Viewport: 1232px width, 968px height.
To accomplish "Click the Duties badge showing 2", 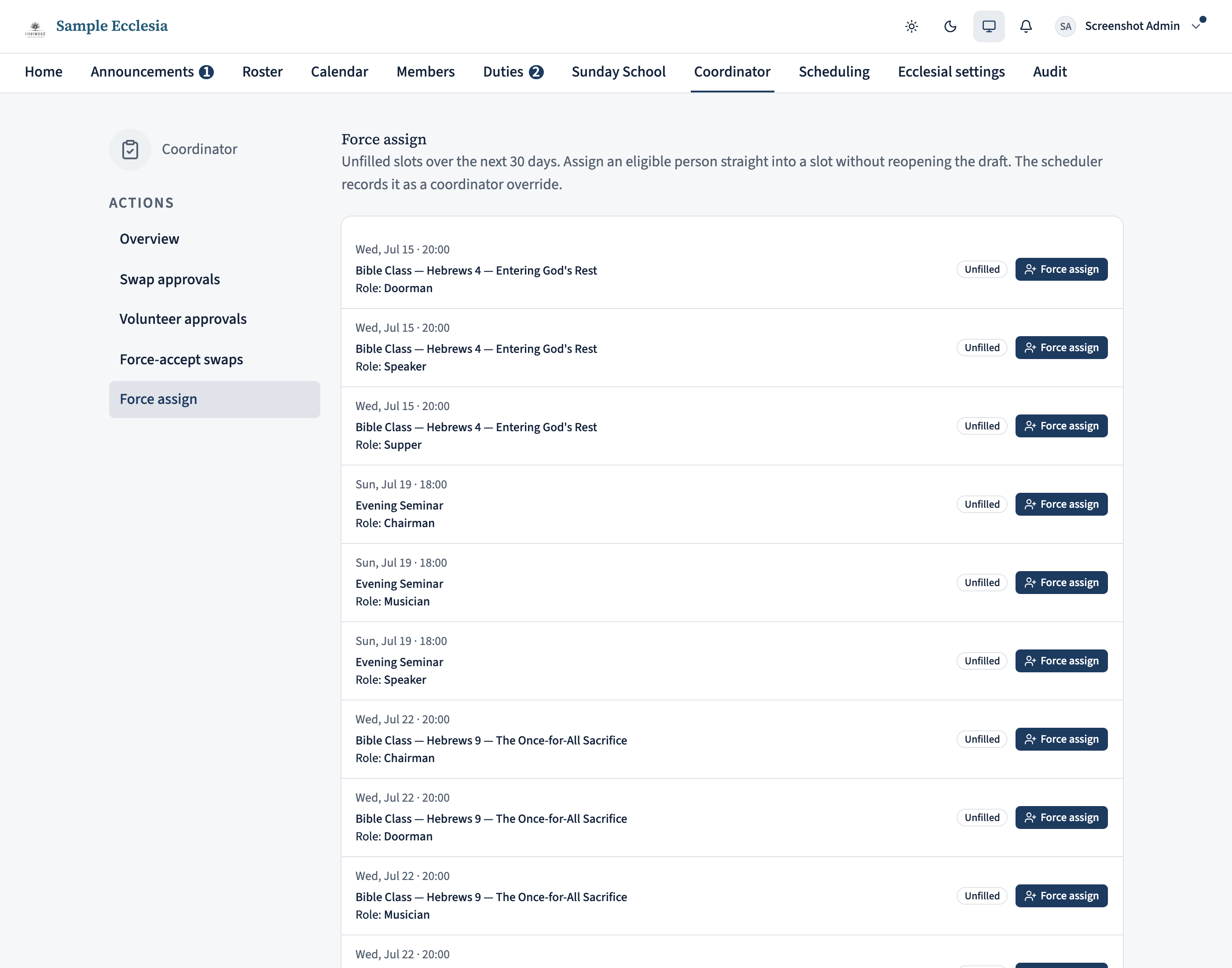I will (536, 72).
